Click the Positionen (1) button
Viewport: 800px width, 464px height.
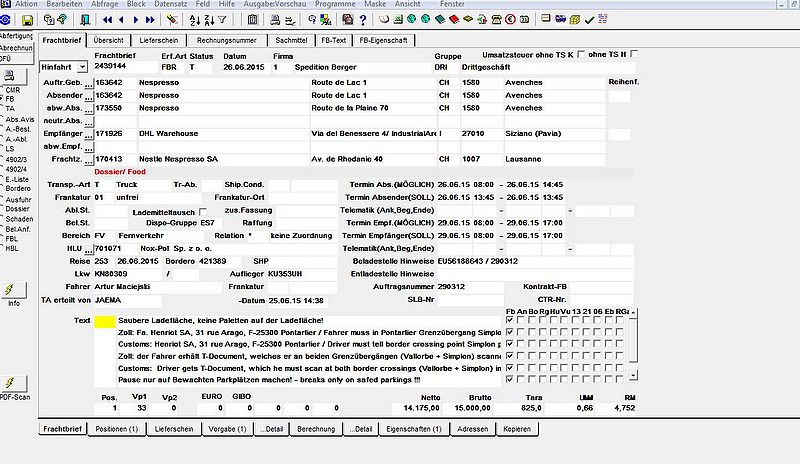117,429
